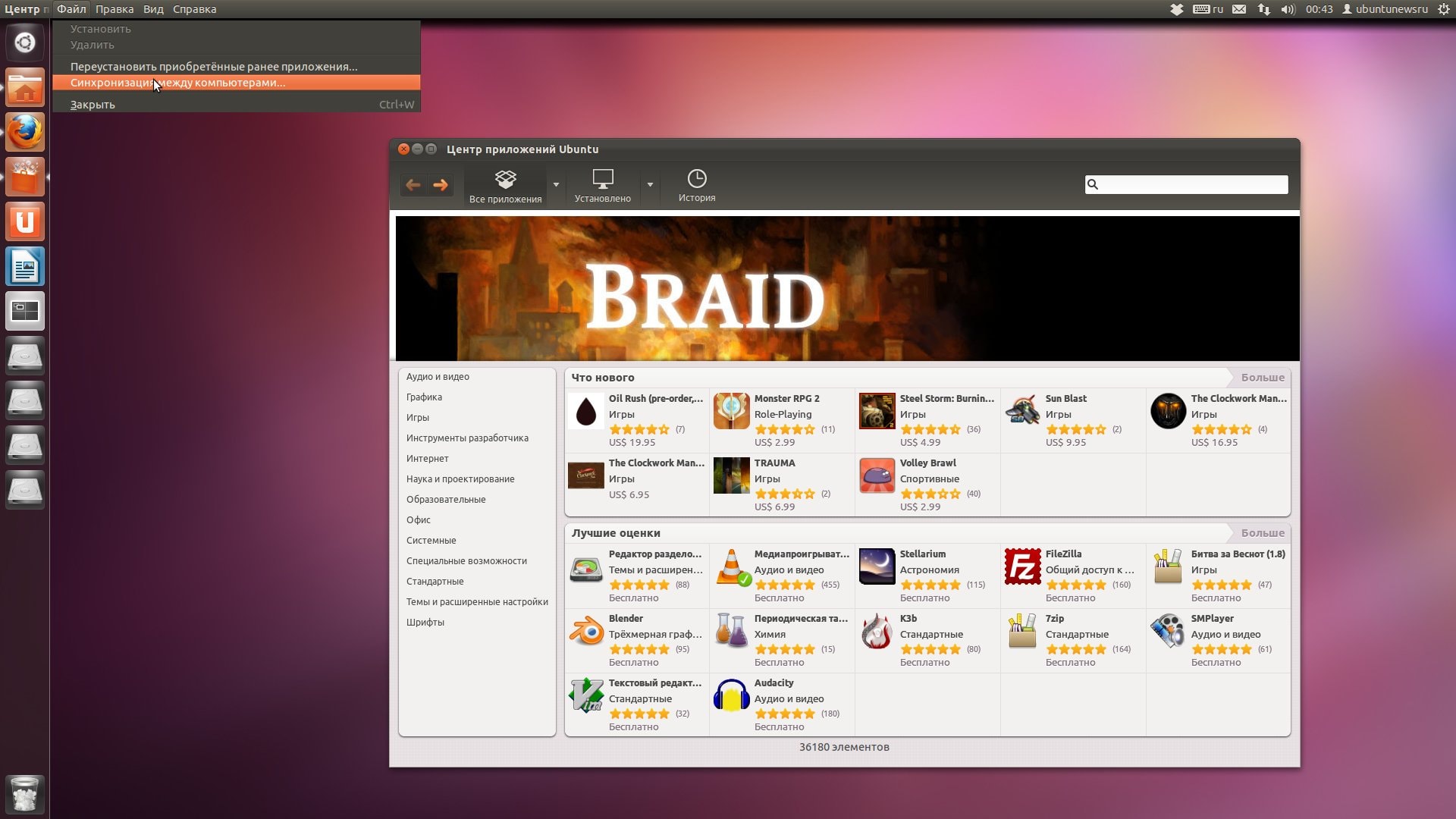1456x819 pixels.
Task: Open the Blender app icon
Action: pyautogui.click(x=586, y=632)
